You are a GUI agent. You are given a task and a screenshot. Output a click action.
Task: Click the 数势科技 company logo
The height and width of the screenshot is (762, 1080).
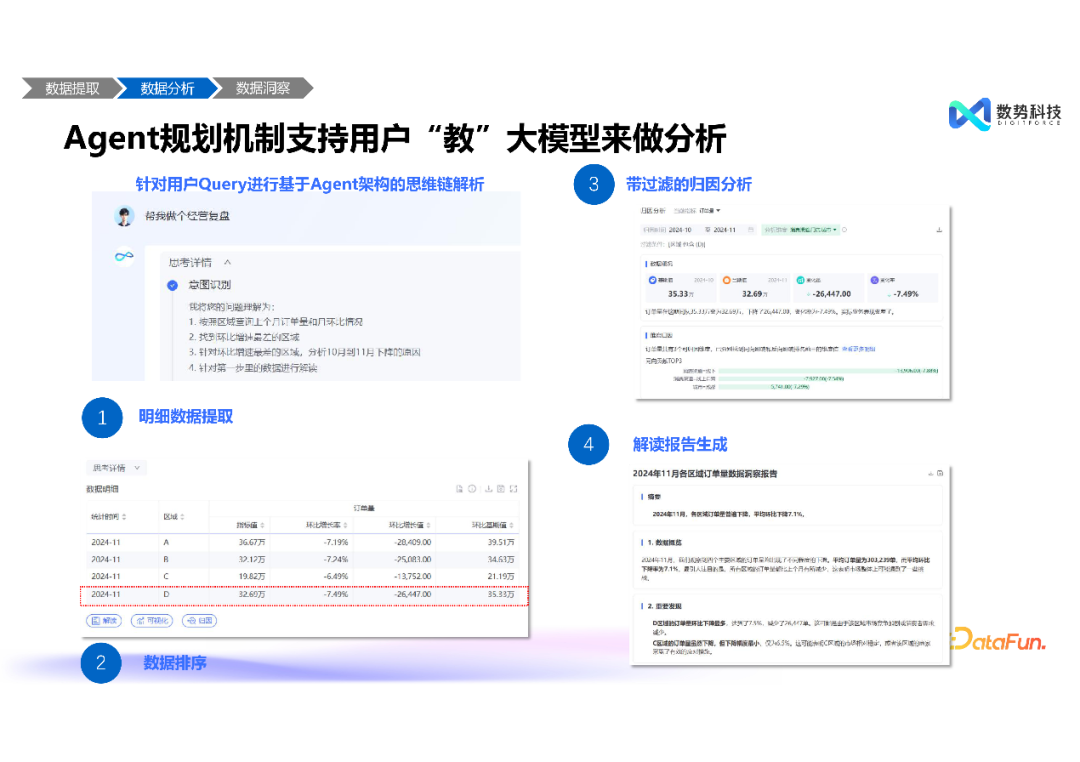click(x=998, y=113)
